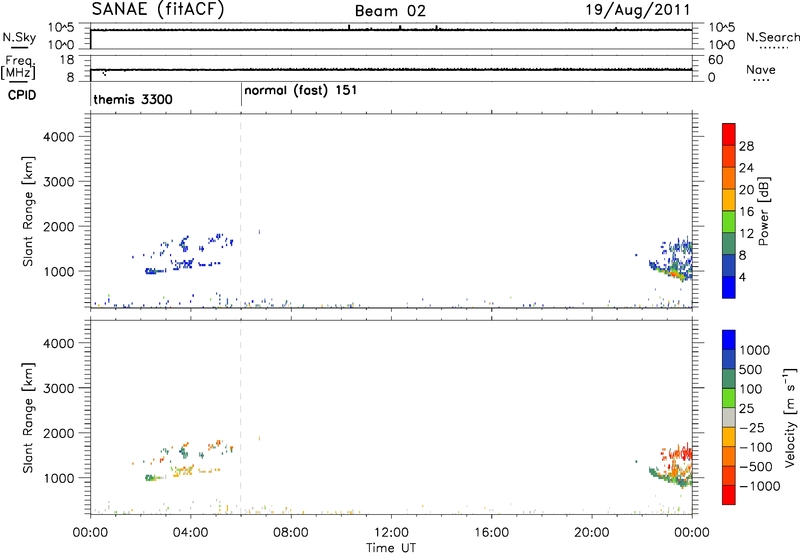Click the 04:00 time tick label
The image size is (800, 554).
(190, 533)
